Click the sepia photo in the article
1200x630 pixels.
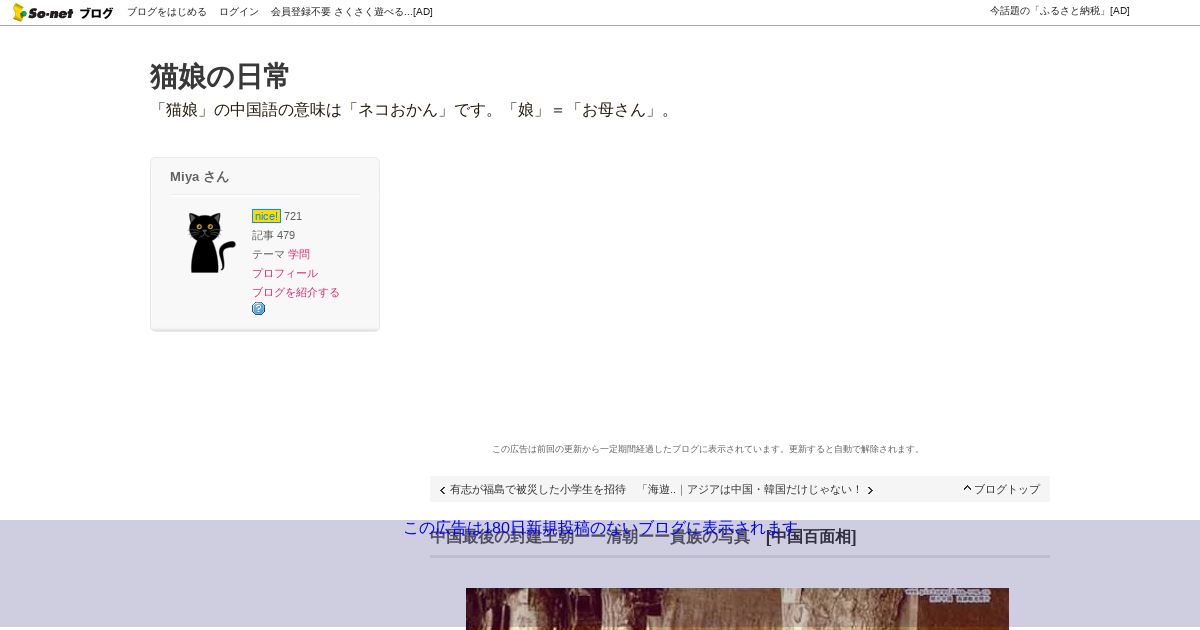click(x=737, y=608)
